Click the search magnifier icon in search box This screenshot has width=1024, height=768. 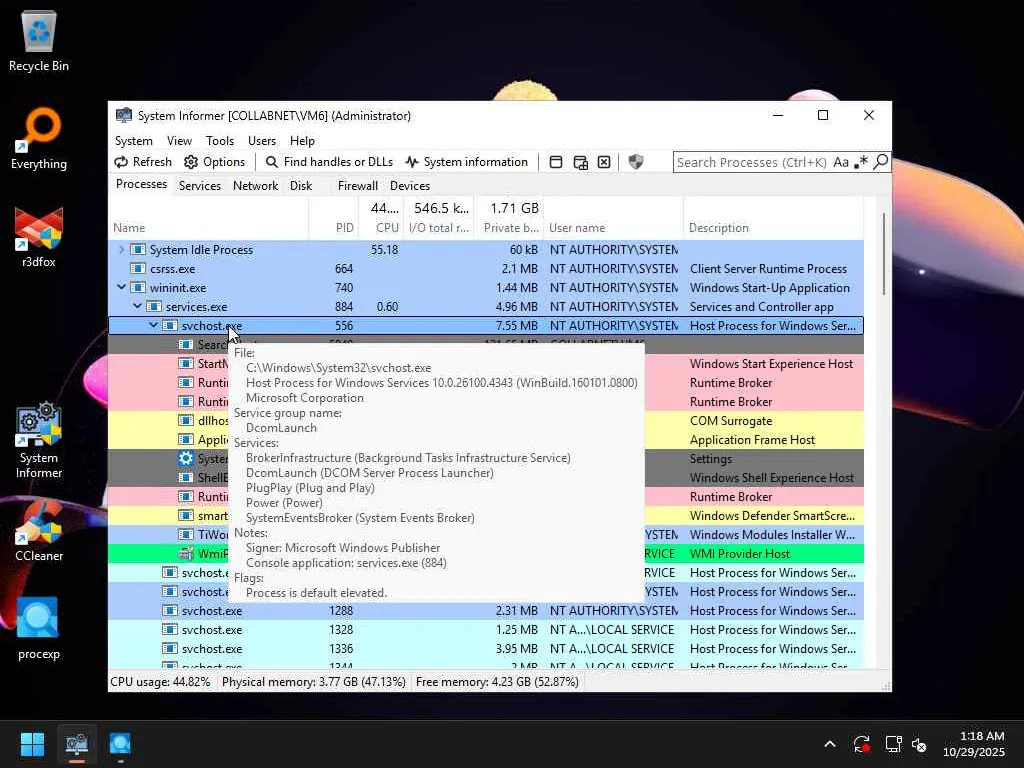tap(880, 162)
